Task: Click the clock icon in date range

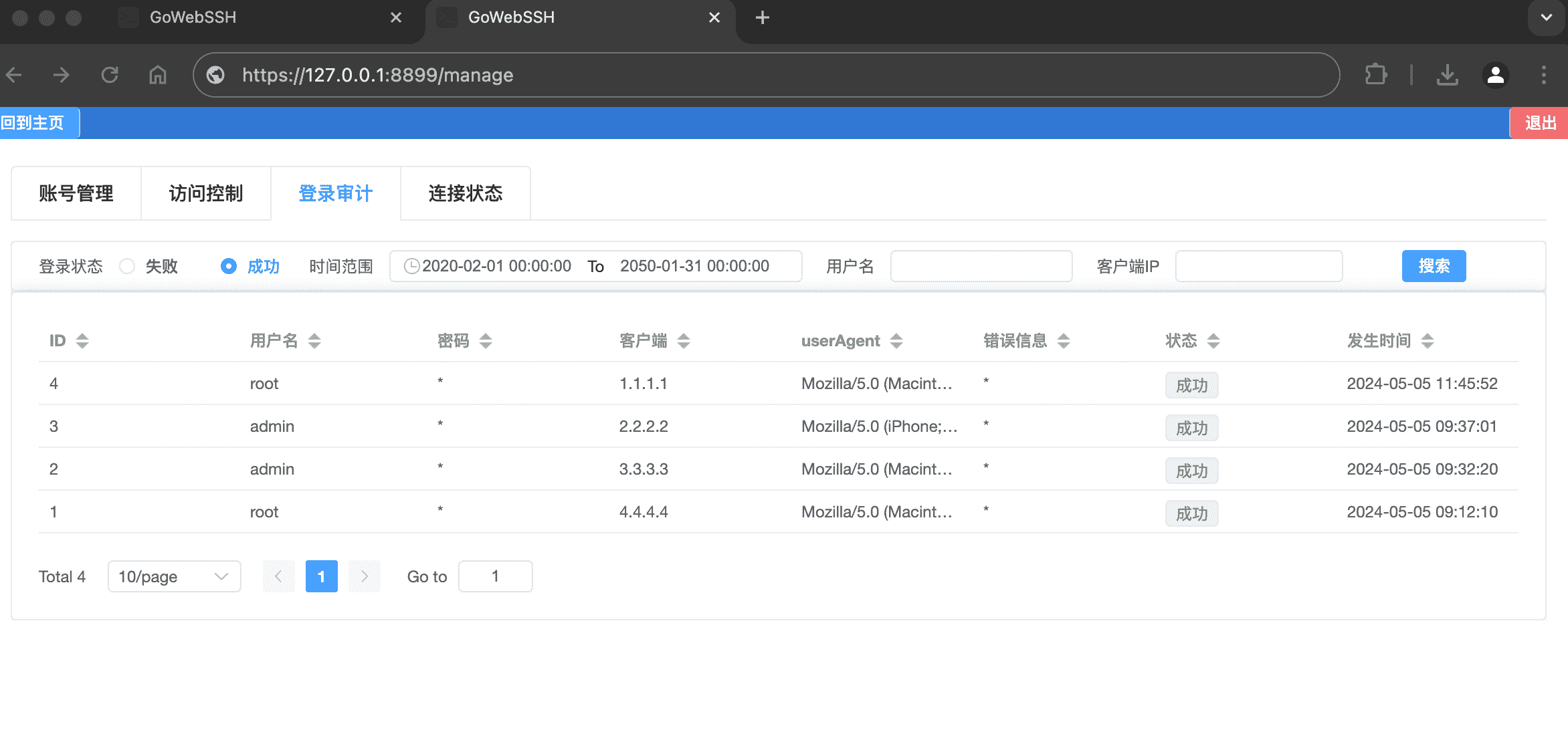Action: click(x=412, y=266)
